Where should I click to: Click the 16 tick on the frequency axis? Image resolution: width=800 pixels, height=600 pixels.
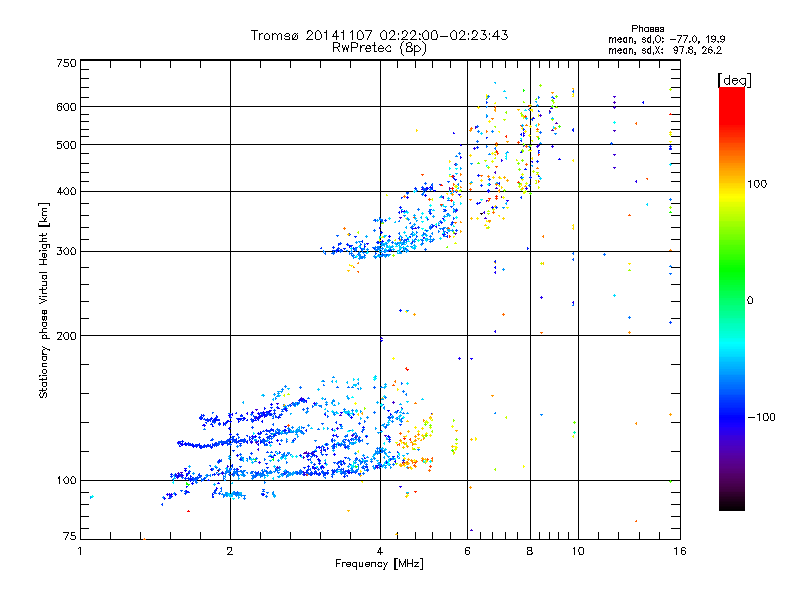tap(677, 551)
